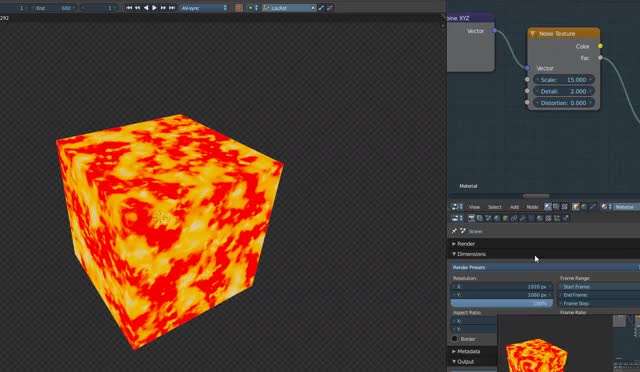Open the Node menu in node editor

point(532,207)
